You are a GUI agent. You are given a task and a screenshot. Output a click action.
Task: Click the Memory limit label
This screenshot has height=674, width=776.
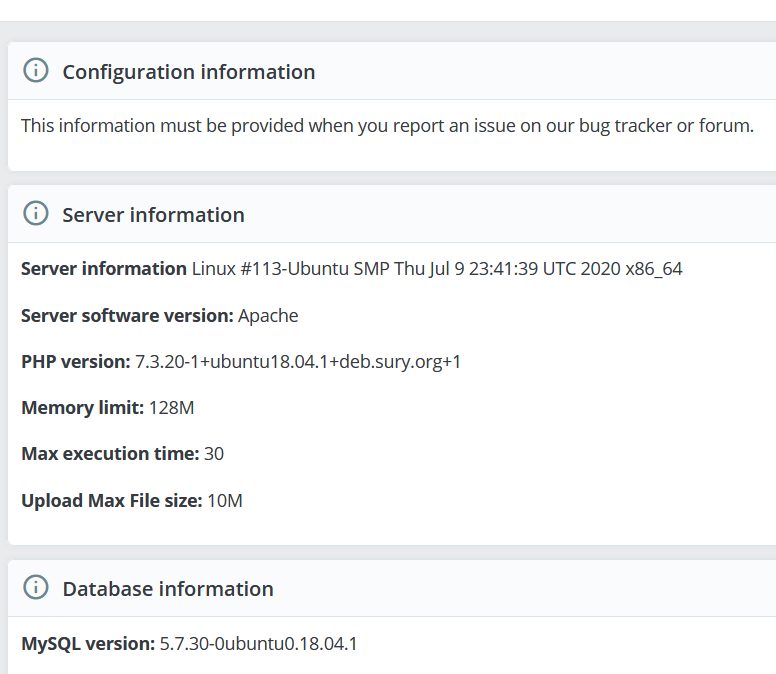(x=83, y=408)
